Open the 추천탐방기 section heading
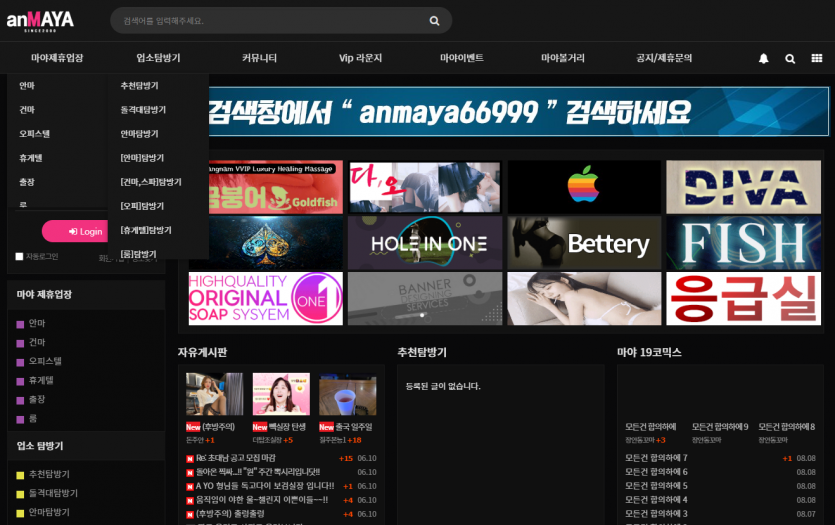 [422, 352]
